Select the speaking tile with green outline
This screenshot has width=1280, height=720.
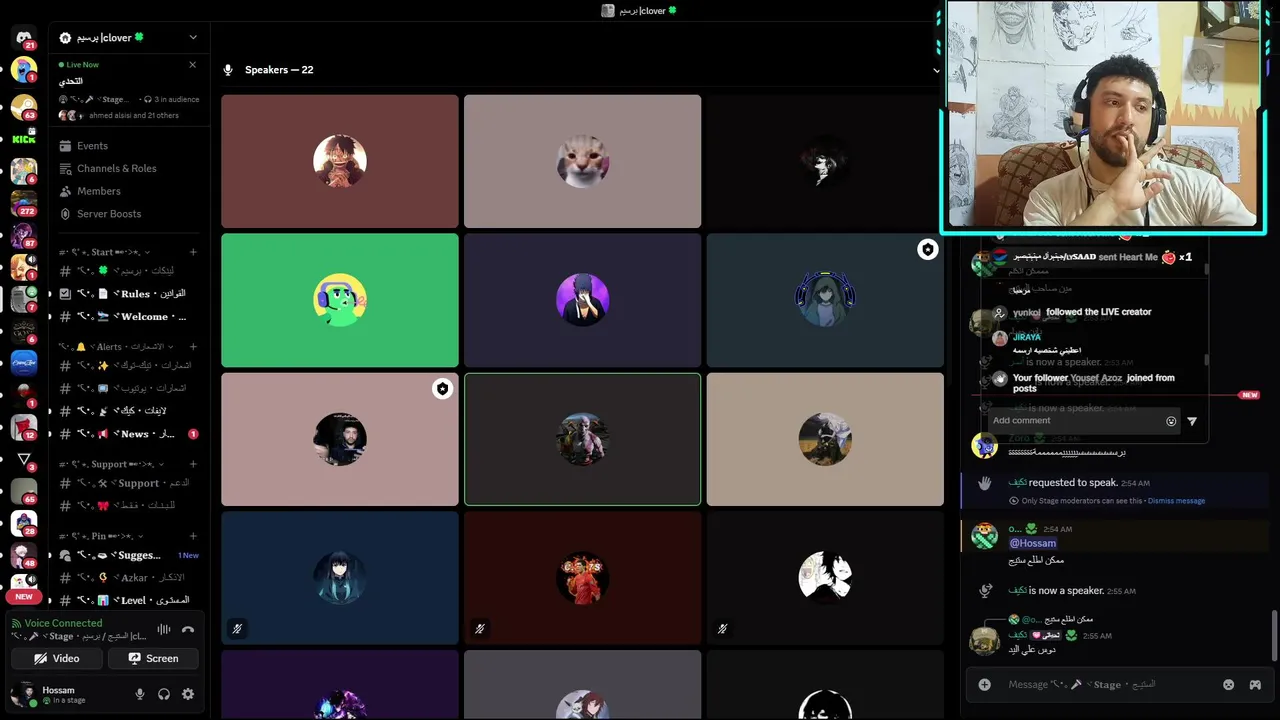click(583, 439)
